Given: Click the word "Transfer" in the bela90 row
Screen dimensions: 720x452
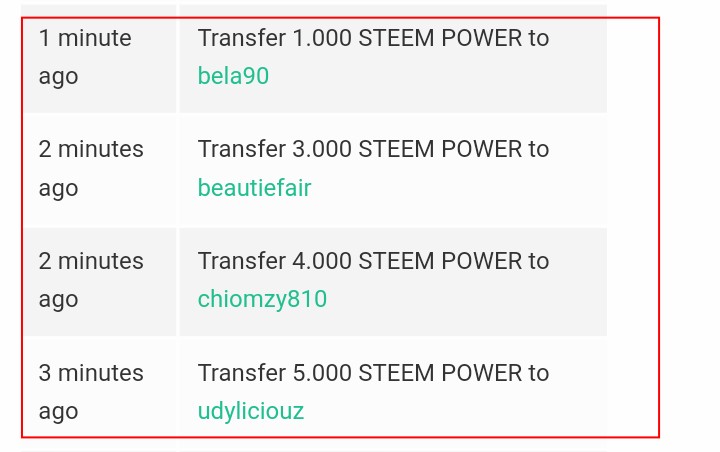Looking at the screenshot, I should tap(242, 38).
